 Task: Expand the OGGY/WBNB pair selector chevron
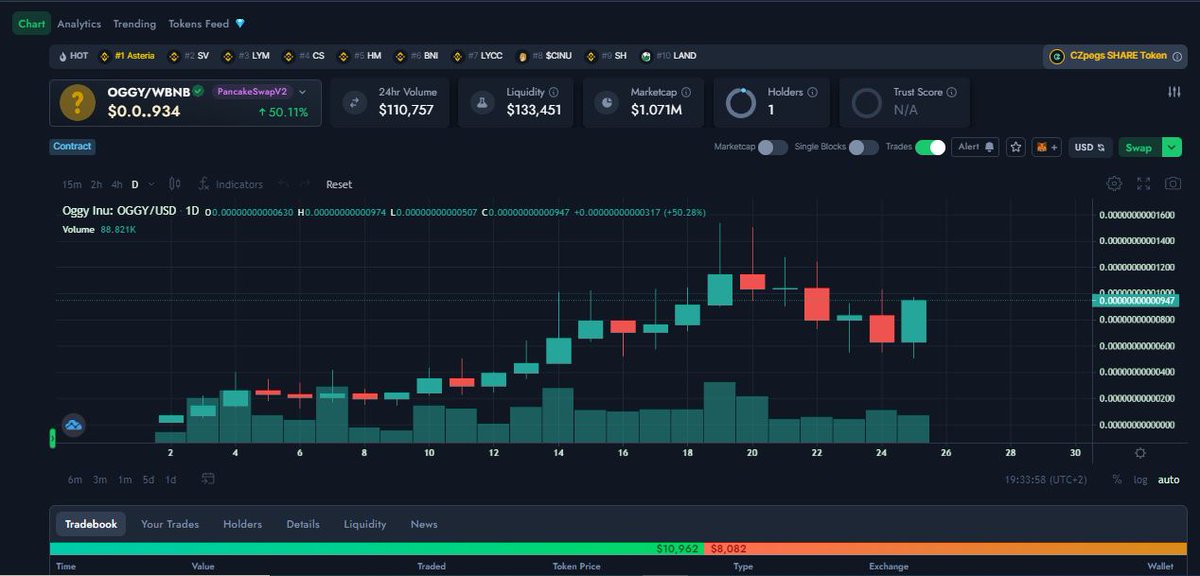(x=302, y=92)
